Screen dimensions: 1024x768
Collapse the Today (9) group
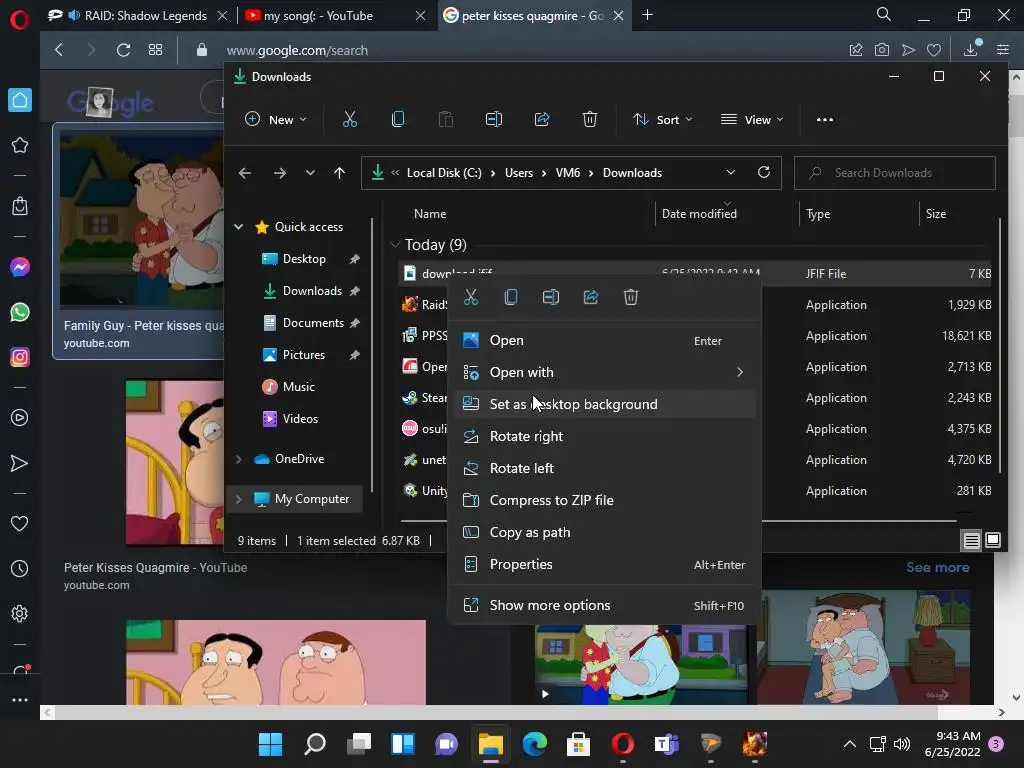(394, 245)
